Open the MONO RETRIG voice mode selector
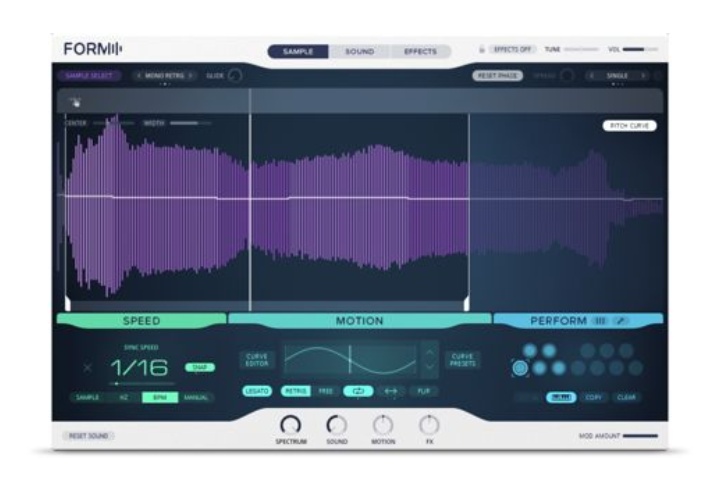719x500 pixels. [x=165, y=76]
